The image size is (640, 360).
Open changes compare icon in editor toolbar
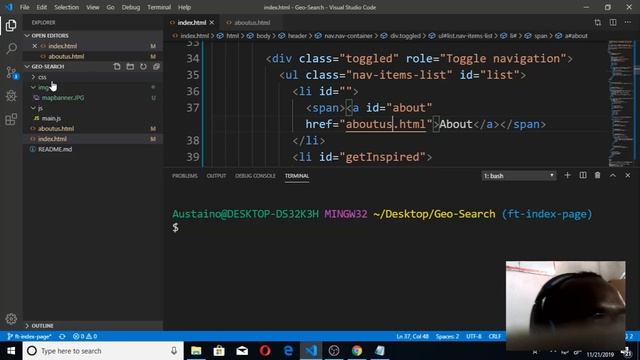(598, 22)
